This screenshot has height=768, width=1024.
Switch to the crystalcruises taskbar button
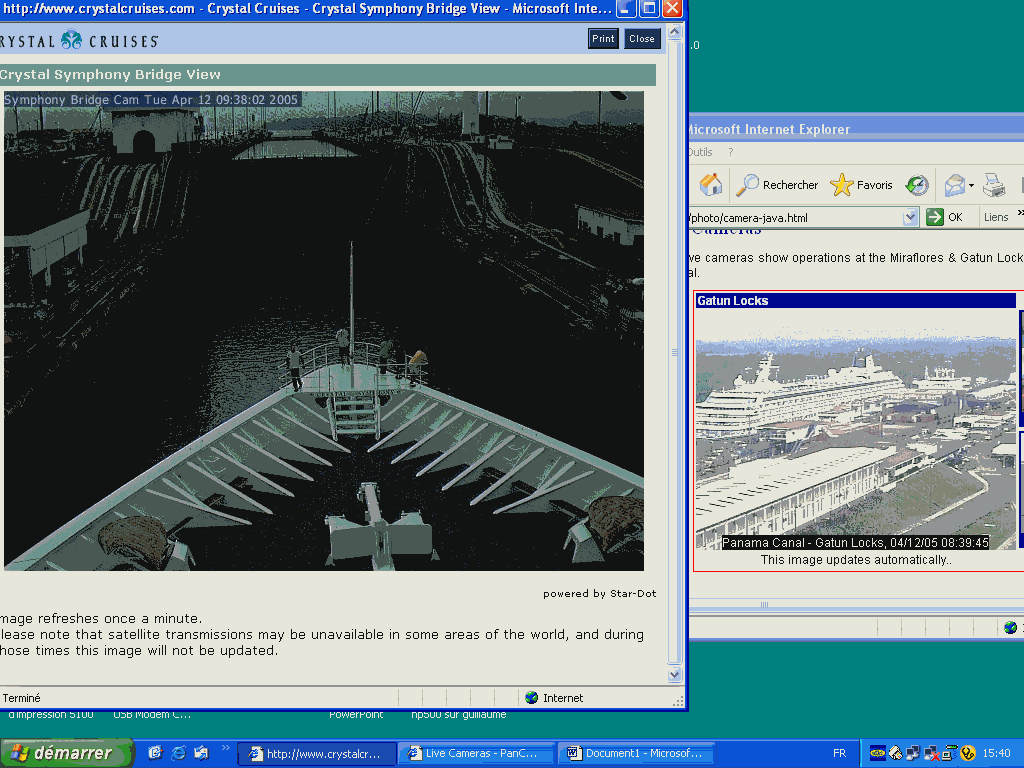tap(316, 754)
